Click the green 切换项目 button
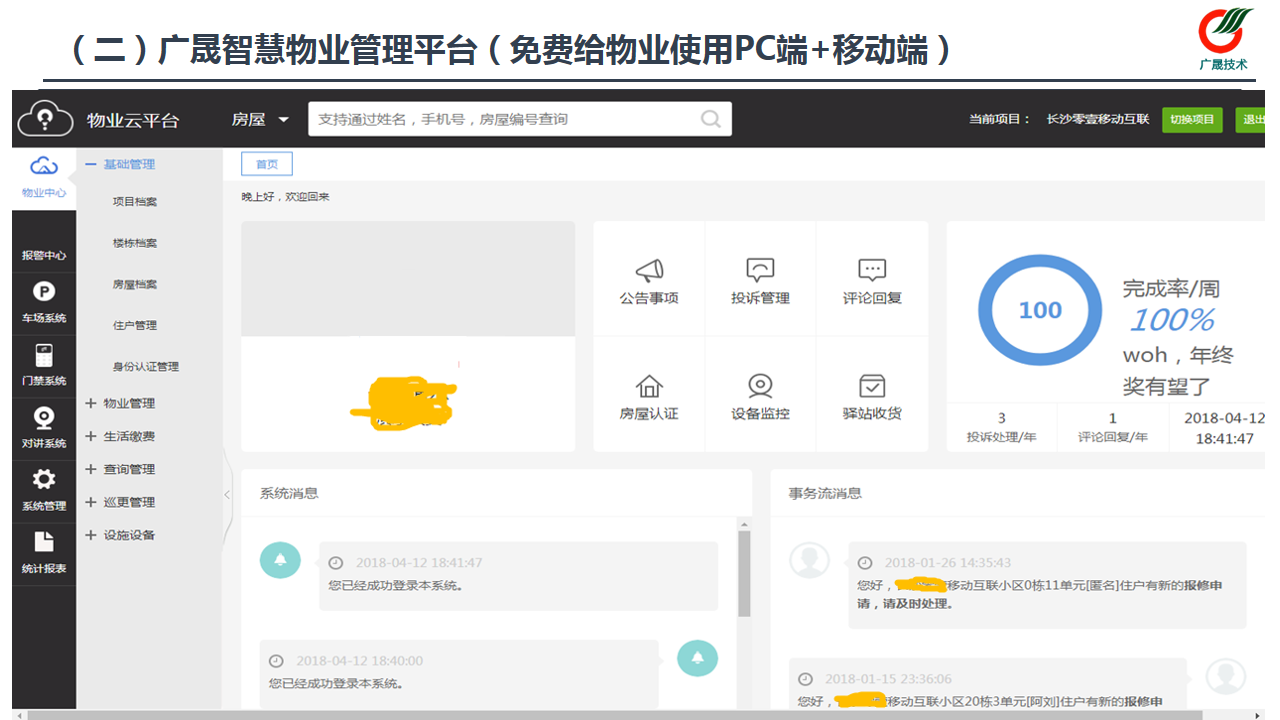The height and width of the screenshot is (720, 1280). tap(1192, 119)
